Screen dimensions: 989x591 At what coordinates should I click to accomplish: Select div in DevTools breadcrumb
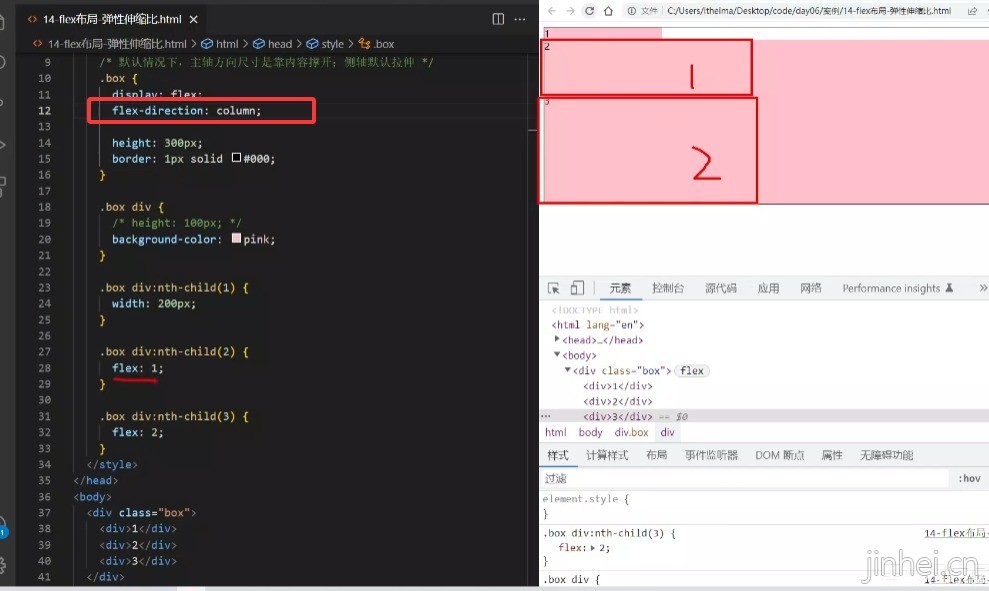point(667,432)
